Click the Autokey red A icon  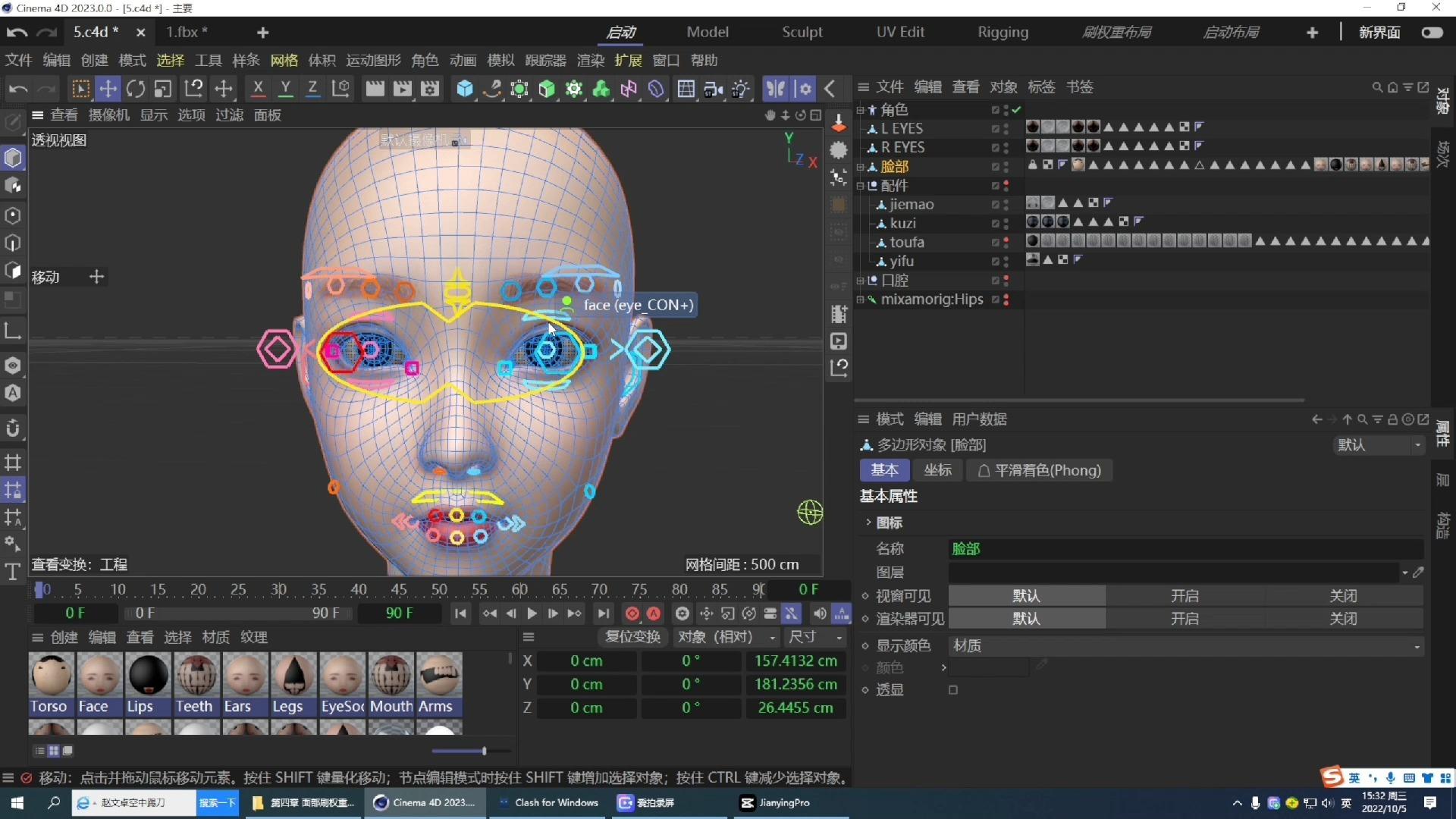pyautogui.click(x=654, y=613)
